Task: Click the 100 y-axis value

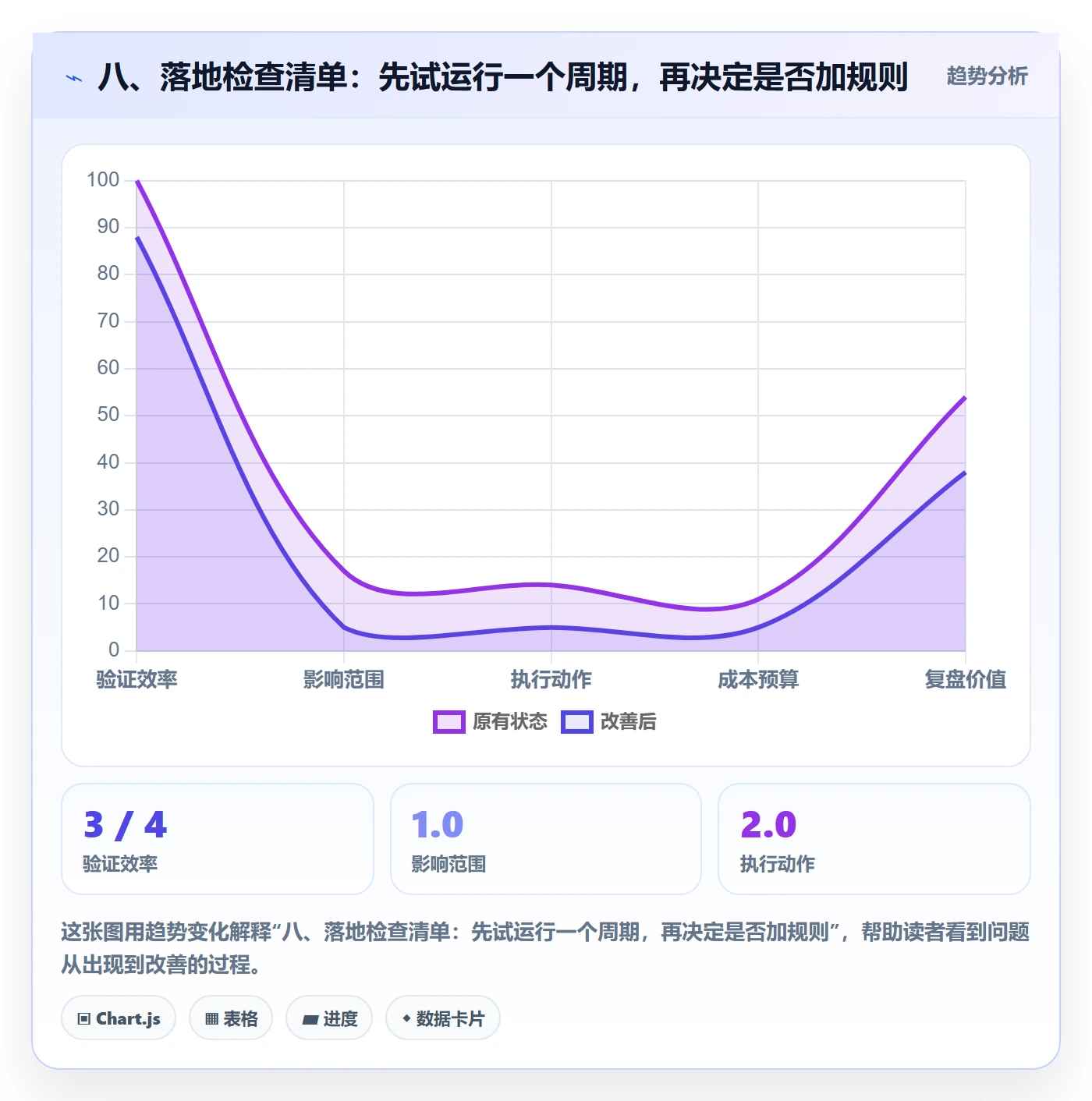Action: coord(103,180)
